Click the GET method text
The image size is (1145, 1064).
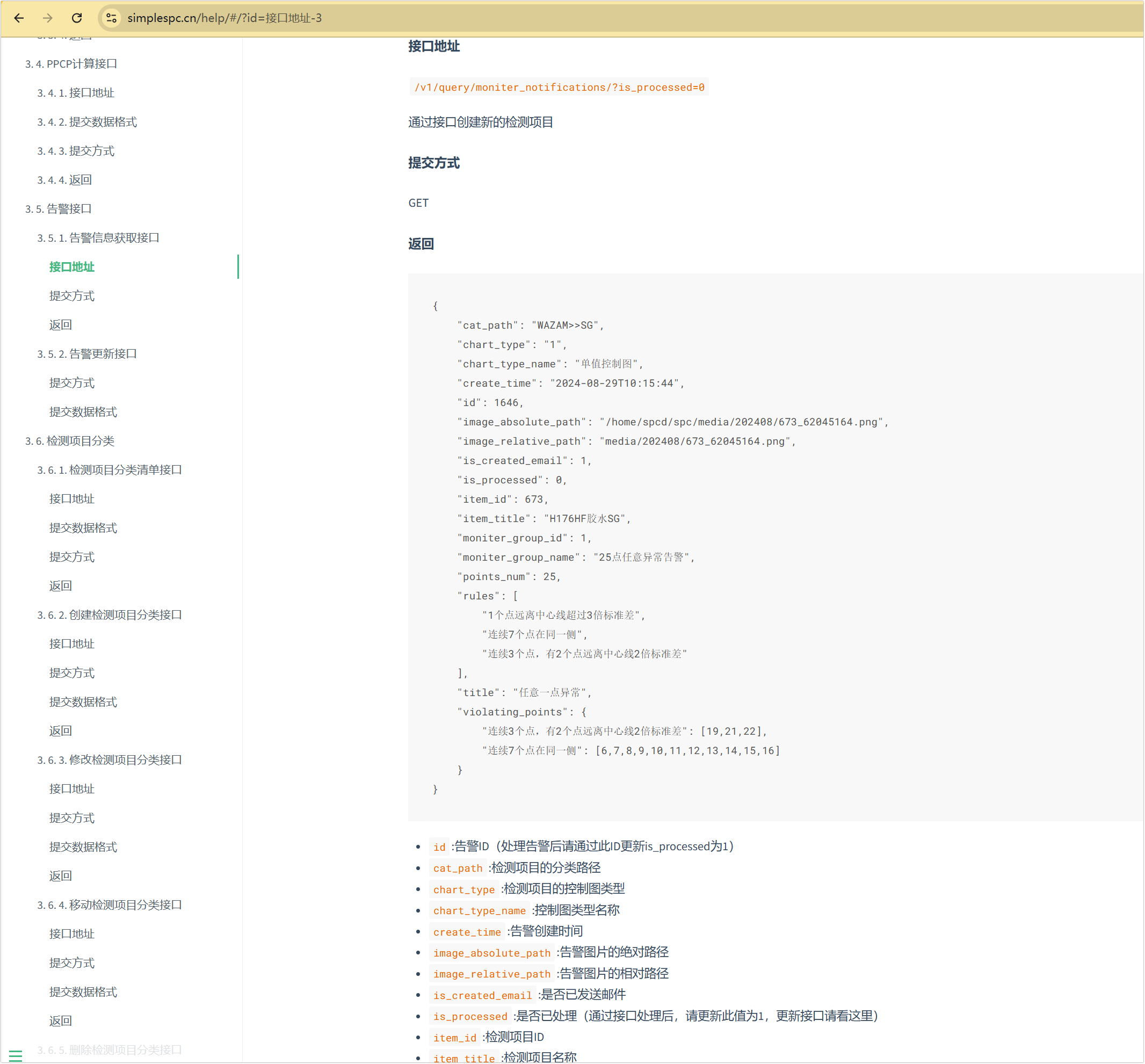click(x=418, y=203)
